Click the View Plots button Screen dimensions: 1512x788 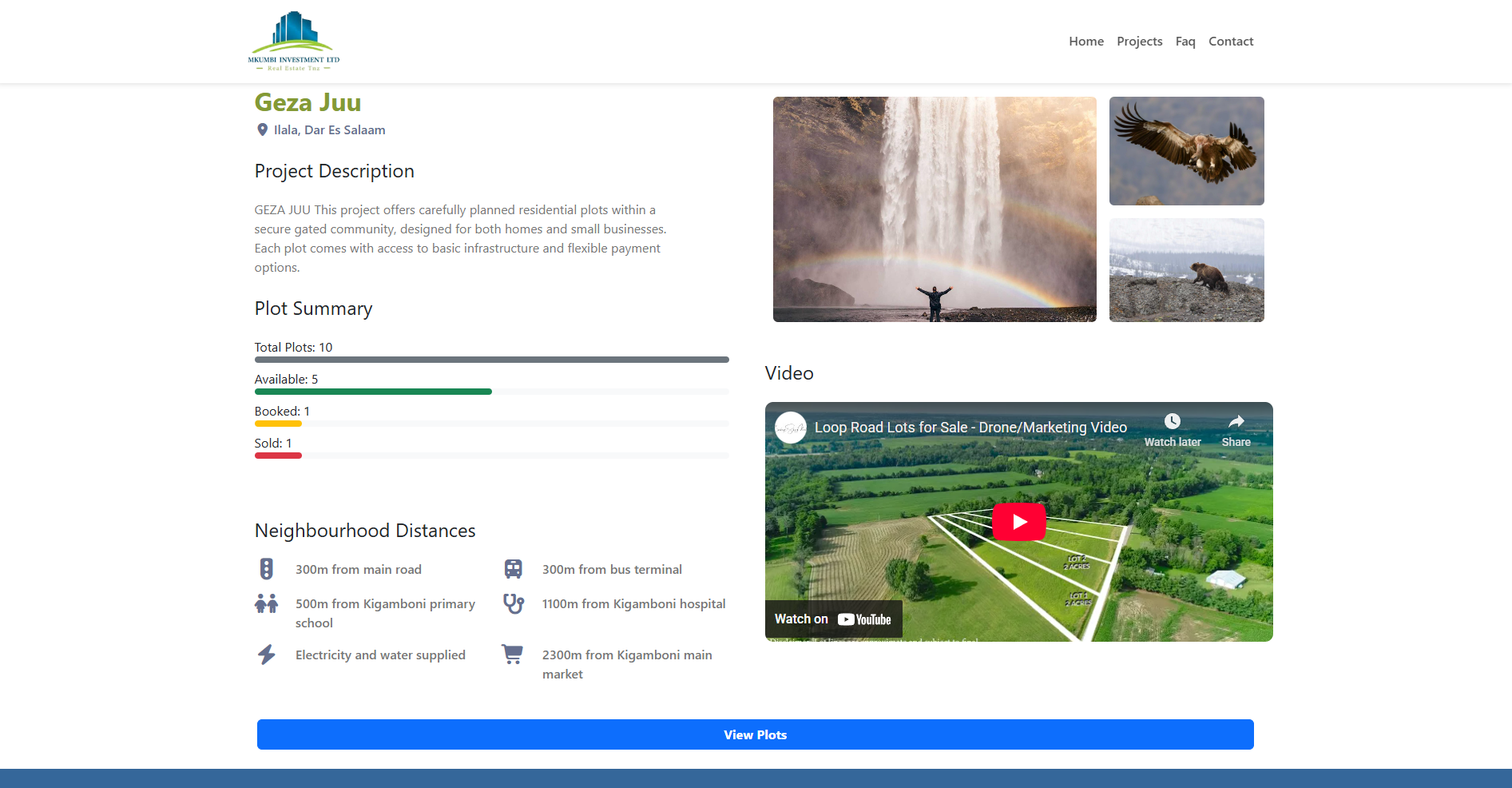[x=755, y=734]
